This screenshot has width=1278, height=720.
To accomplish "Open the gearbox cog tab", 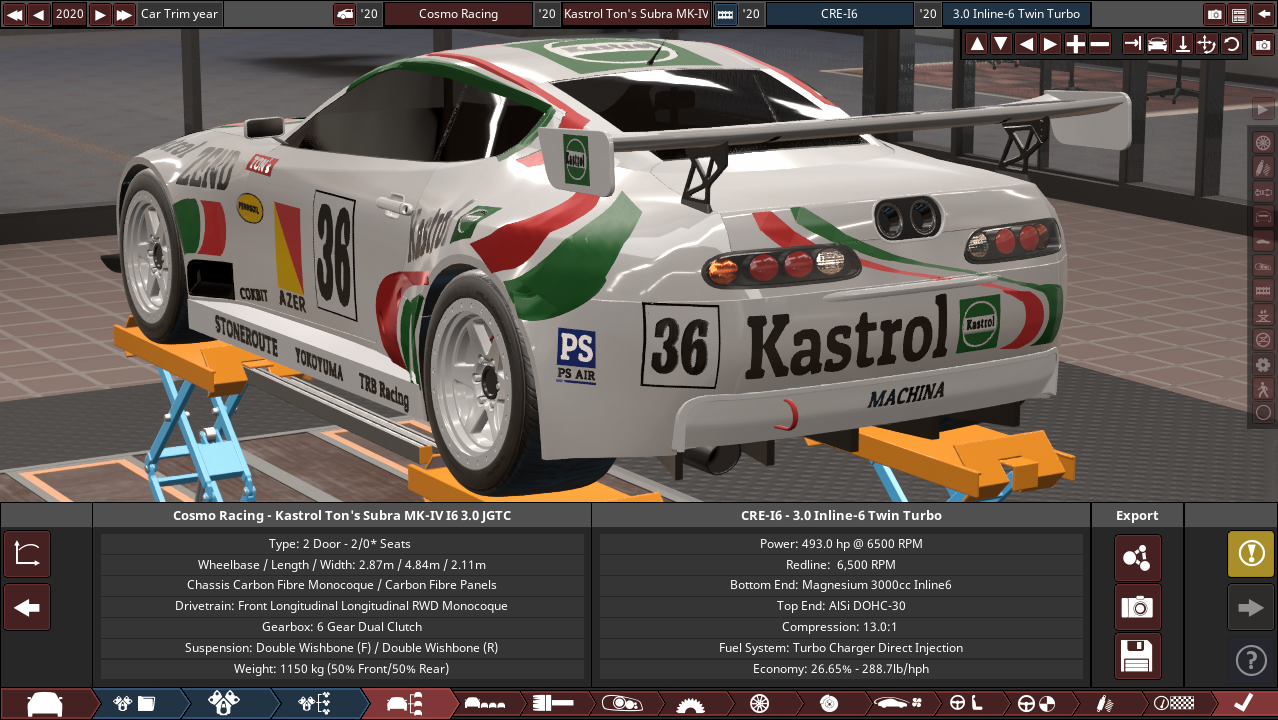I will tap(689, 703).
